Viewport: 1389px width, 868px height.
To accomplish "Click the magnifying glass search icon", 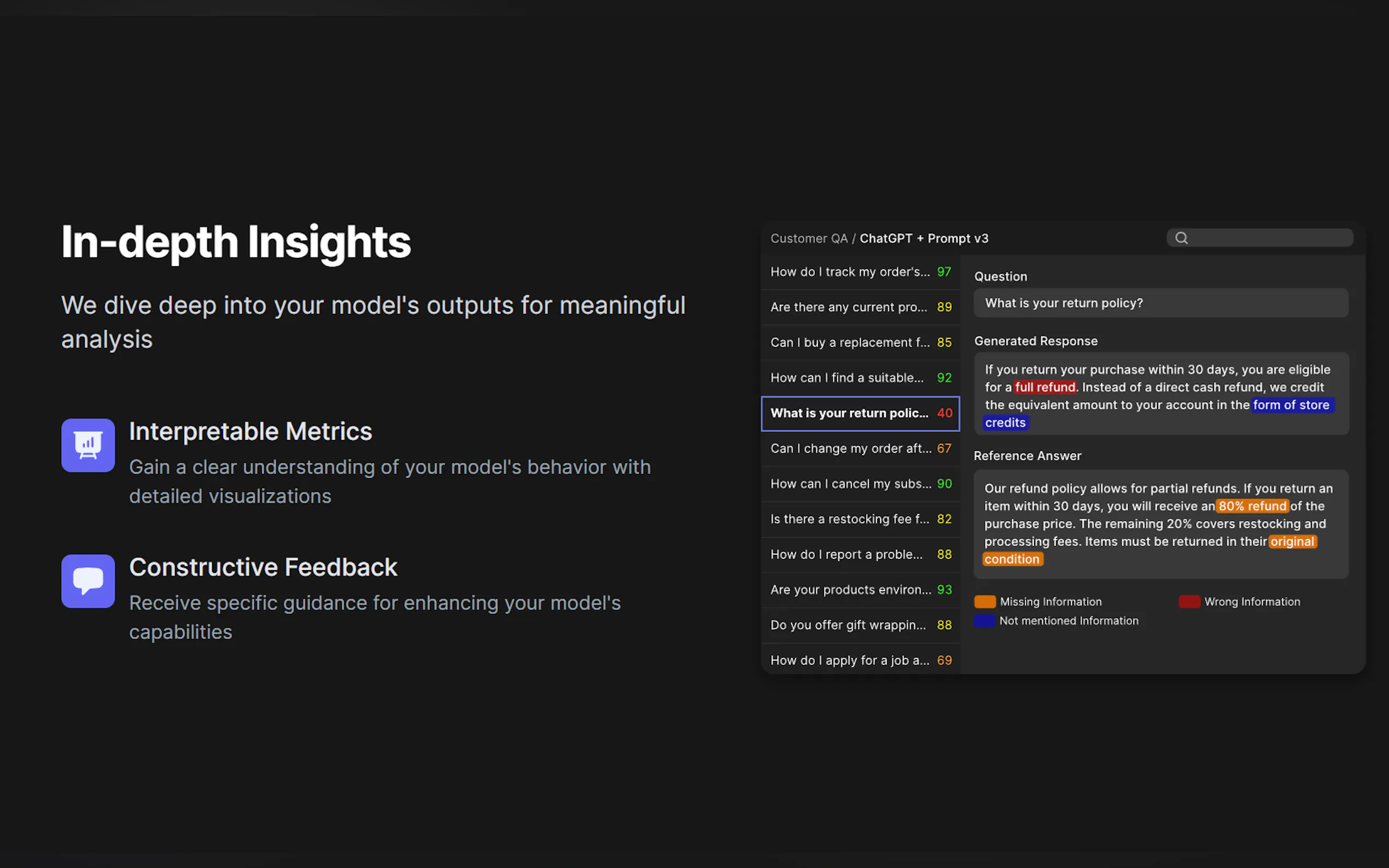I will click(1181, 238).
